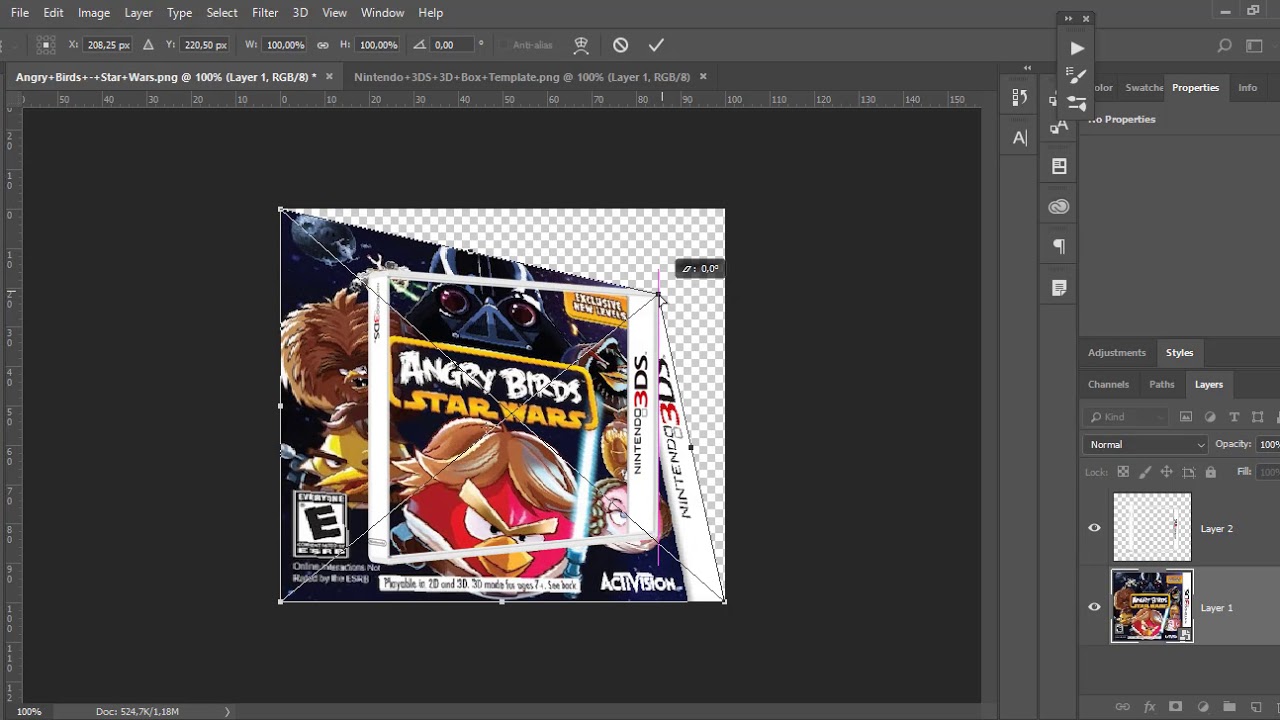Screen dimensions: 1280x720
Task: Toggle lock artboard nesting icon
Action: click(x=1189, y=472)
